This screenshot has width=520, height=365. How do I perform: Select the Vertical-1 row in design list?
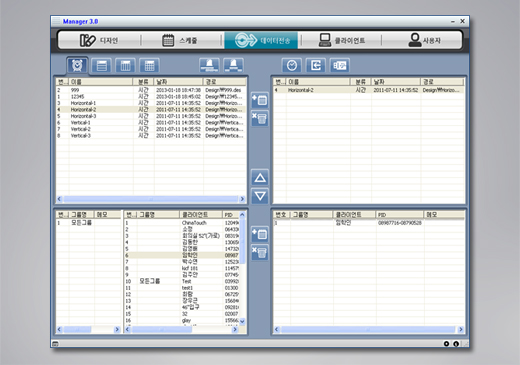(151, 123)
